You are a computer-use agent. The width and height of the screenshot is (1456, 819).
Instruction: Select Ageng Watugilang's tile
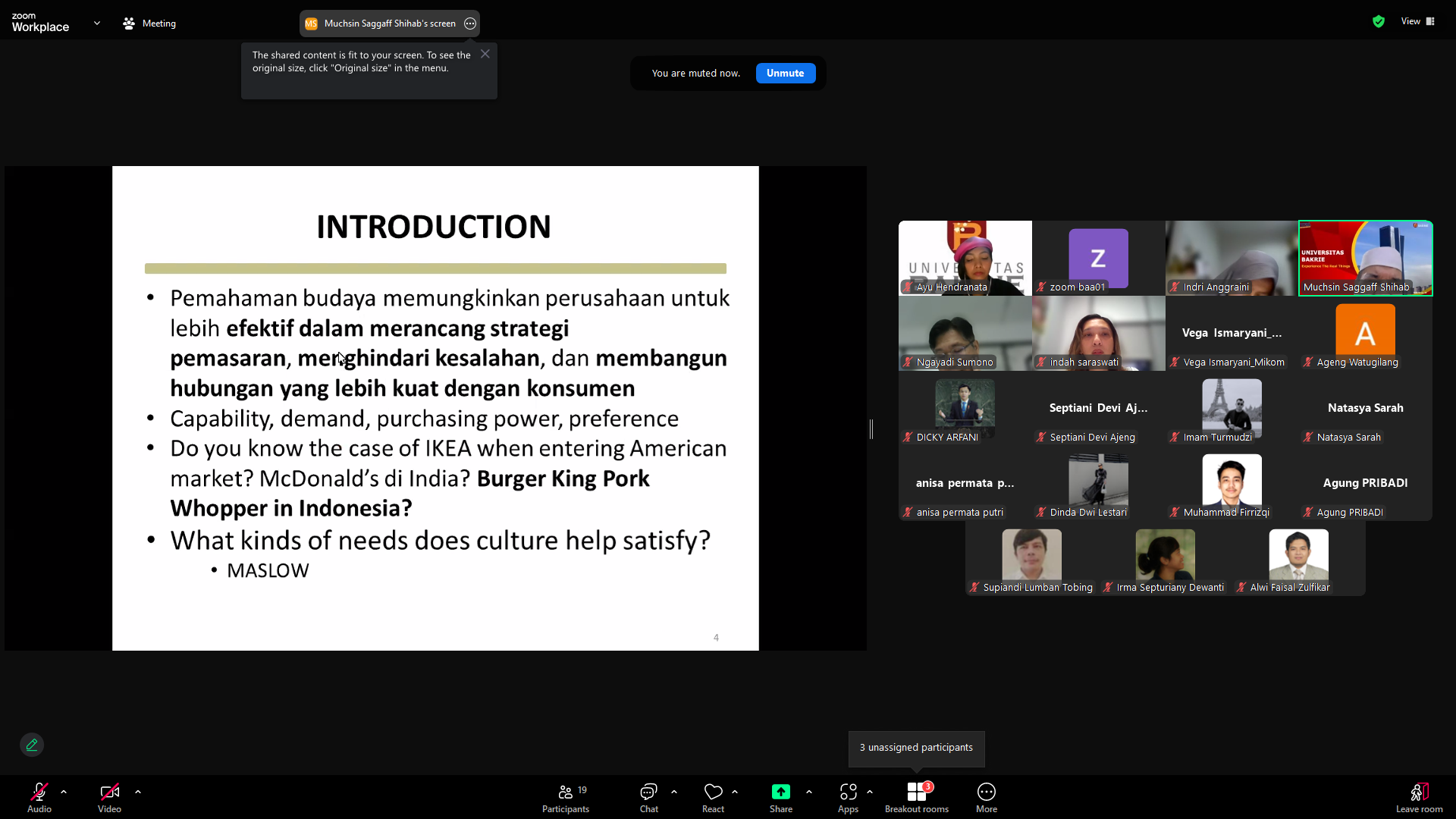click(x=1366, y=333)
